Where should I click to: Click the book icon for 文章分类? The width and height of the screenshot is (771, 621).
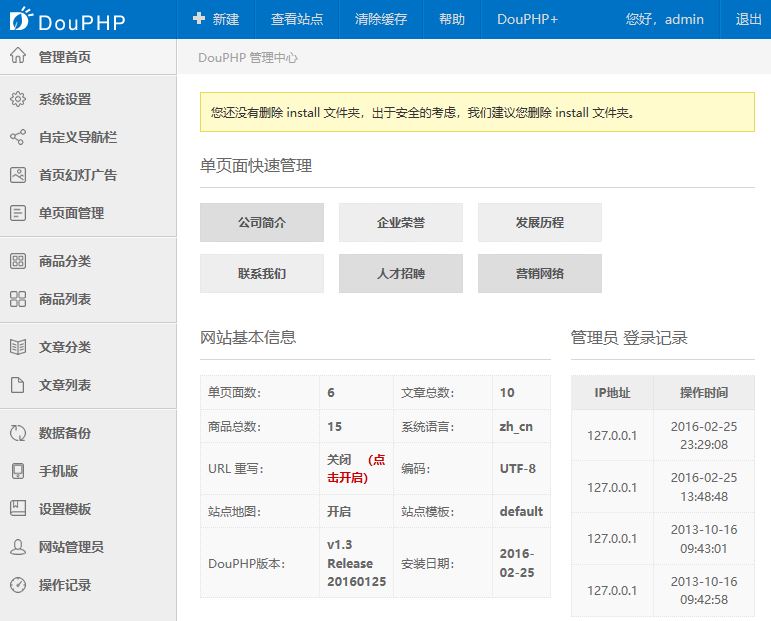[18, 347]
